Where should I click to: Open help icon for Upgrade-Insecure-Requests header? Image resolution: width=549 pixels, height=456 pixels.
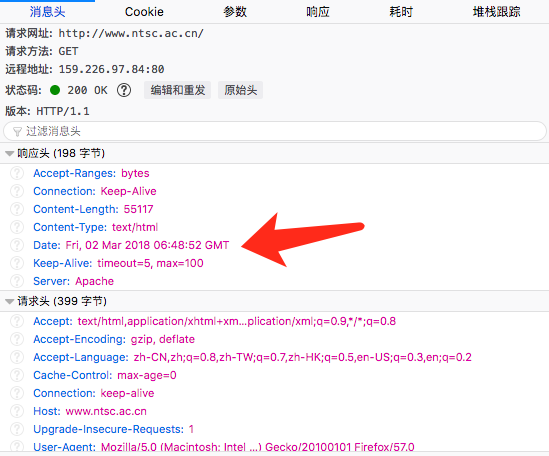pos(17,429)
